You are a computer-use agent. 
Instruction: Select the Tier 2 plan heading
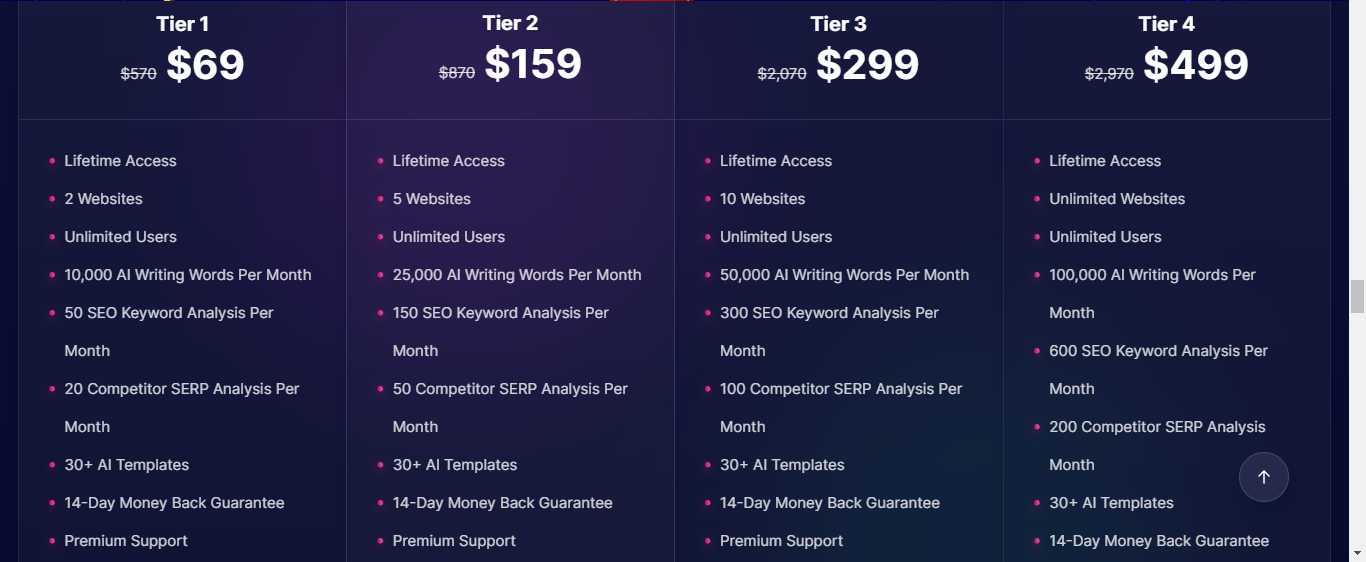(510, 23)
